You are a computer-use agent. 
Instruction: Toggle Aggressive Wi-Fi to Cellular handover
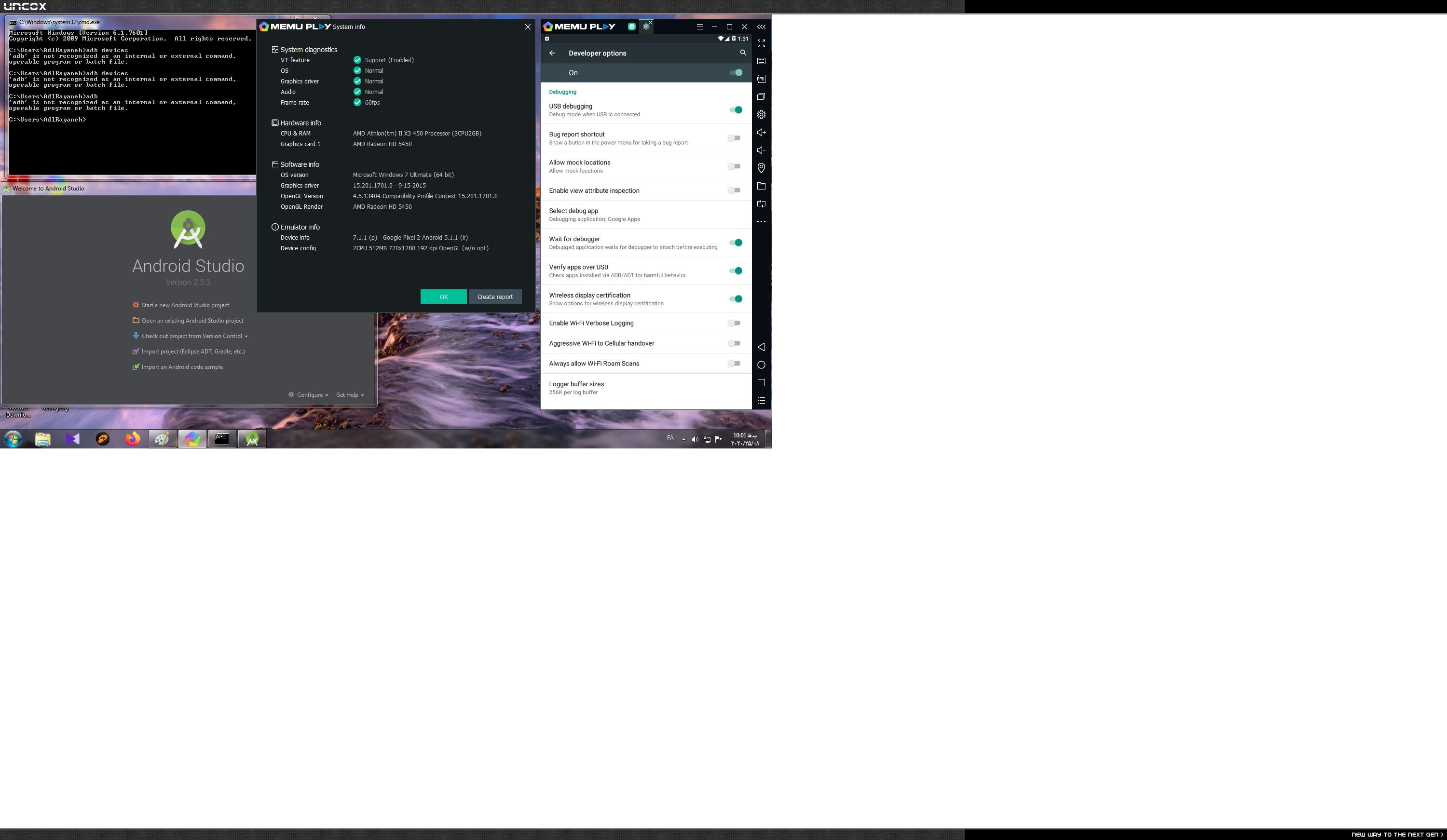tap(735, 343)
